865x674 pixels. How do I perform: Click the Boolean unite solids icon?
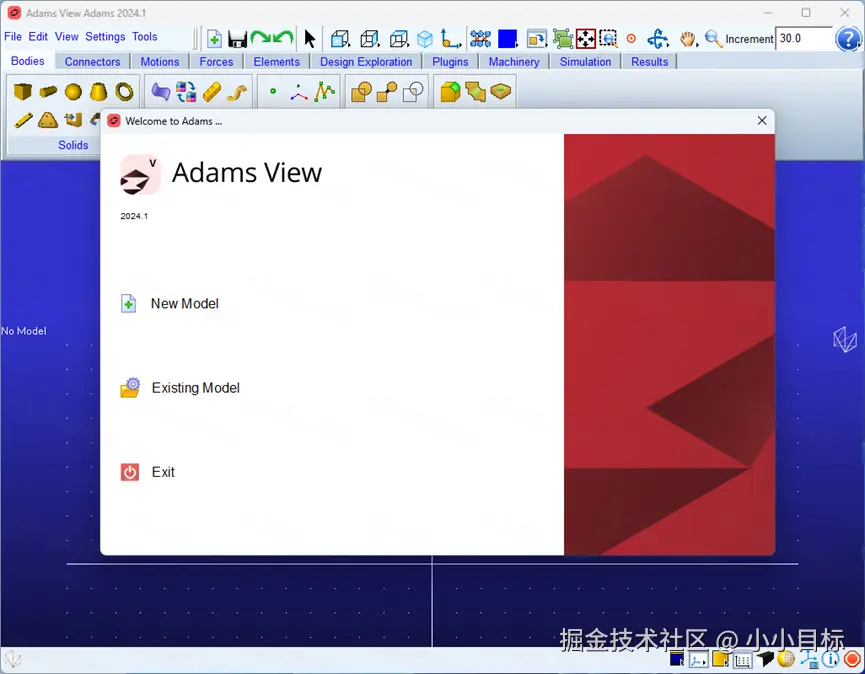tap(362, 92)
